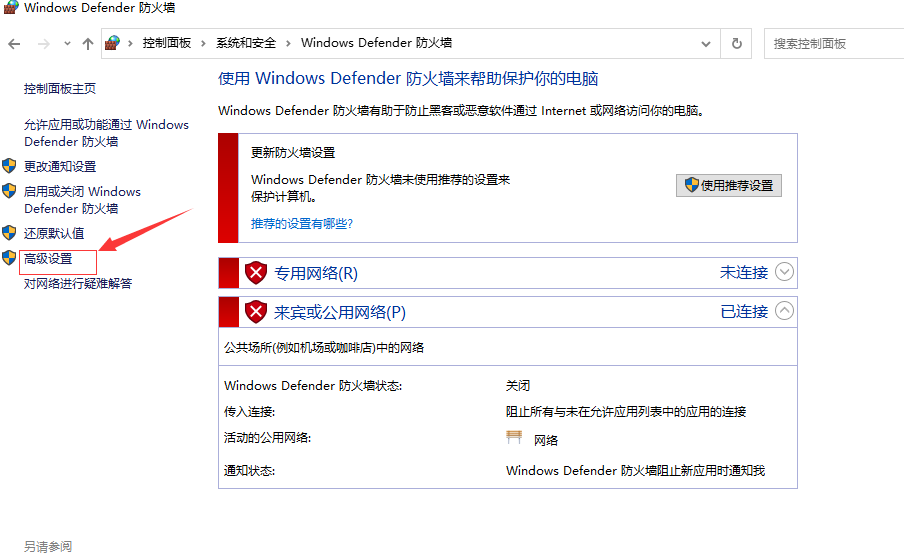Click the Back navigation arrow

click(14, 44)
